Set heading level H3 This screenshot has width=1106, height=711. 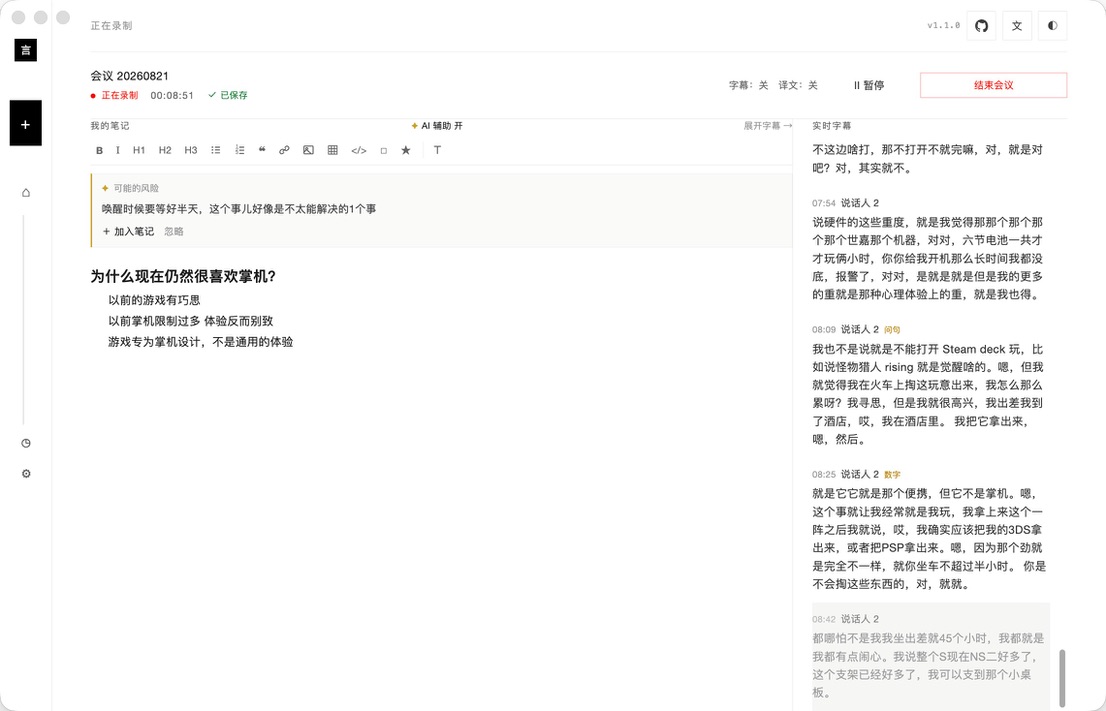190,150
